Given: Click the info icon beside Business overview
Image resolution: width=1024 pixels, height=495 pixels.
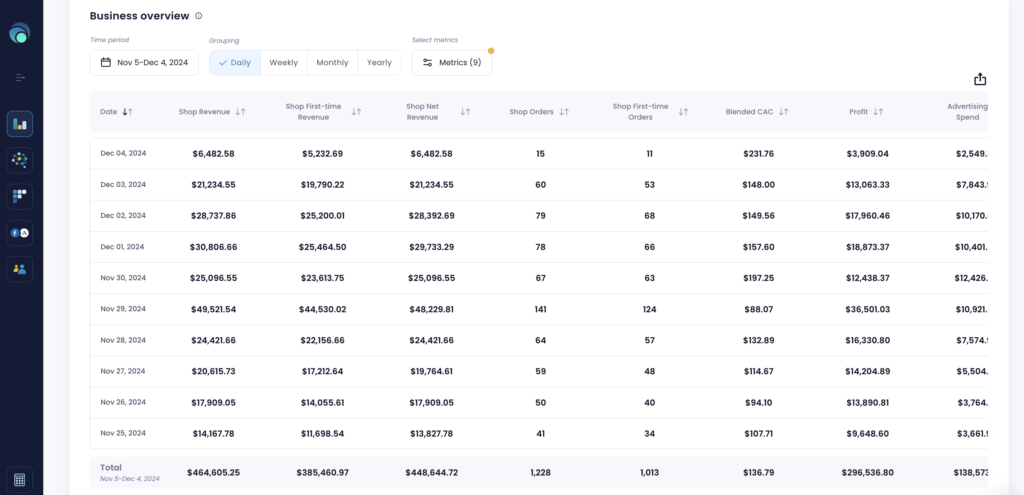Looking at the screenshot, I should pyautogui.click(x=199, y=16).
